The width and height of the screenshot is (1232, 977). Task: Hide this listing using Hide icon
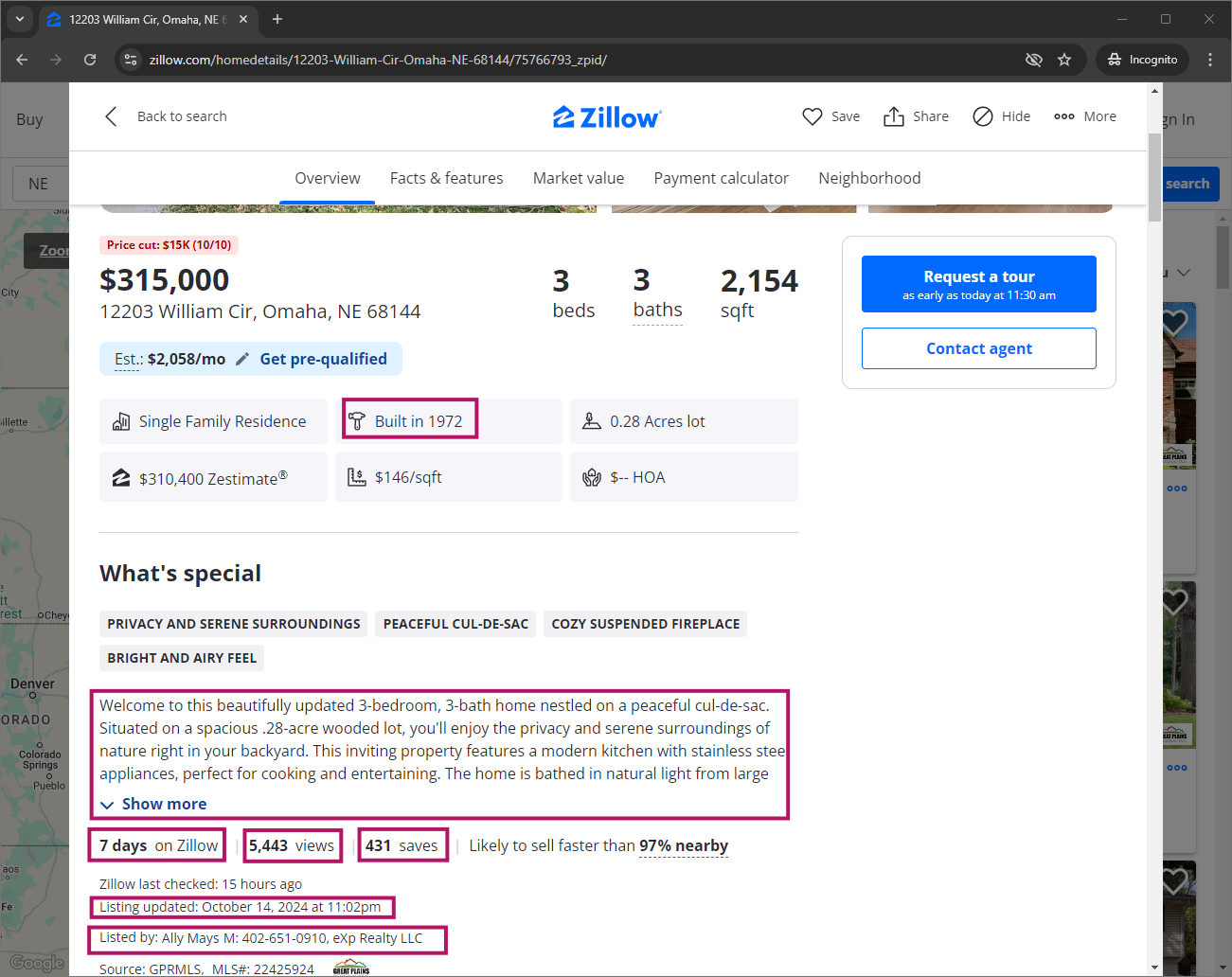click(983, 116)
